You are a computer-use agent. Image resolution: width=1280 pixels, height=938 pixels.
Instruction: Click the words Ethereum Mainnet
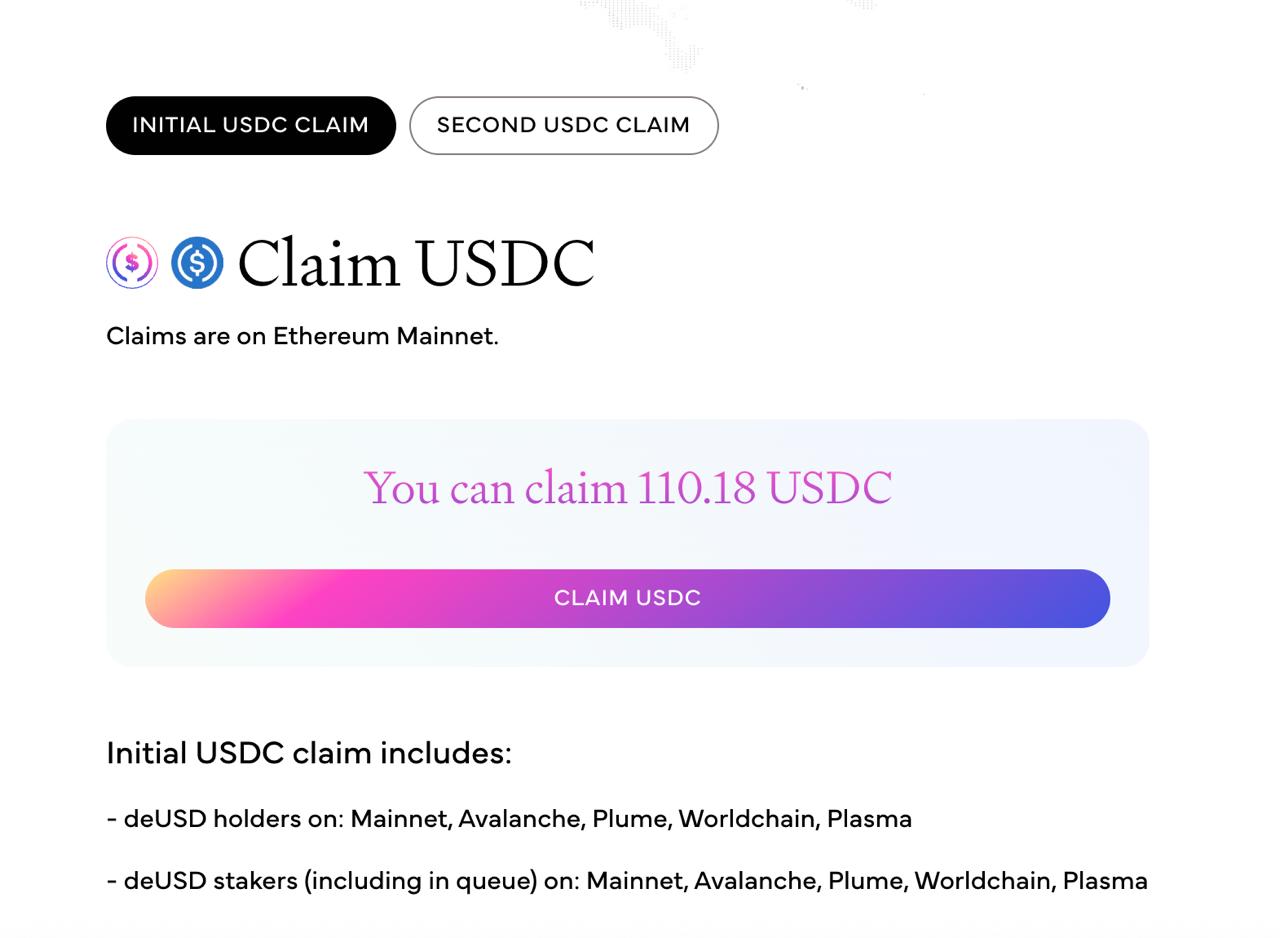pyautogui.click(x=385, y=336)
